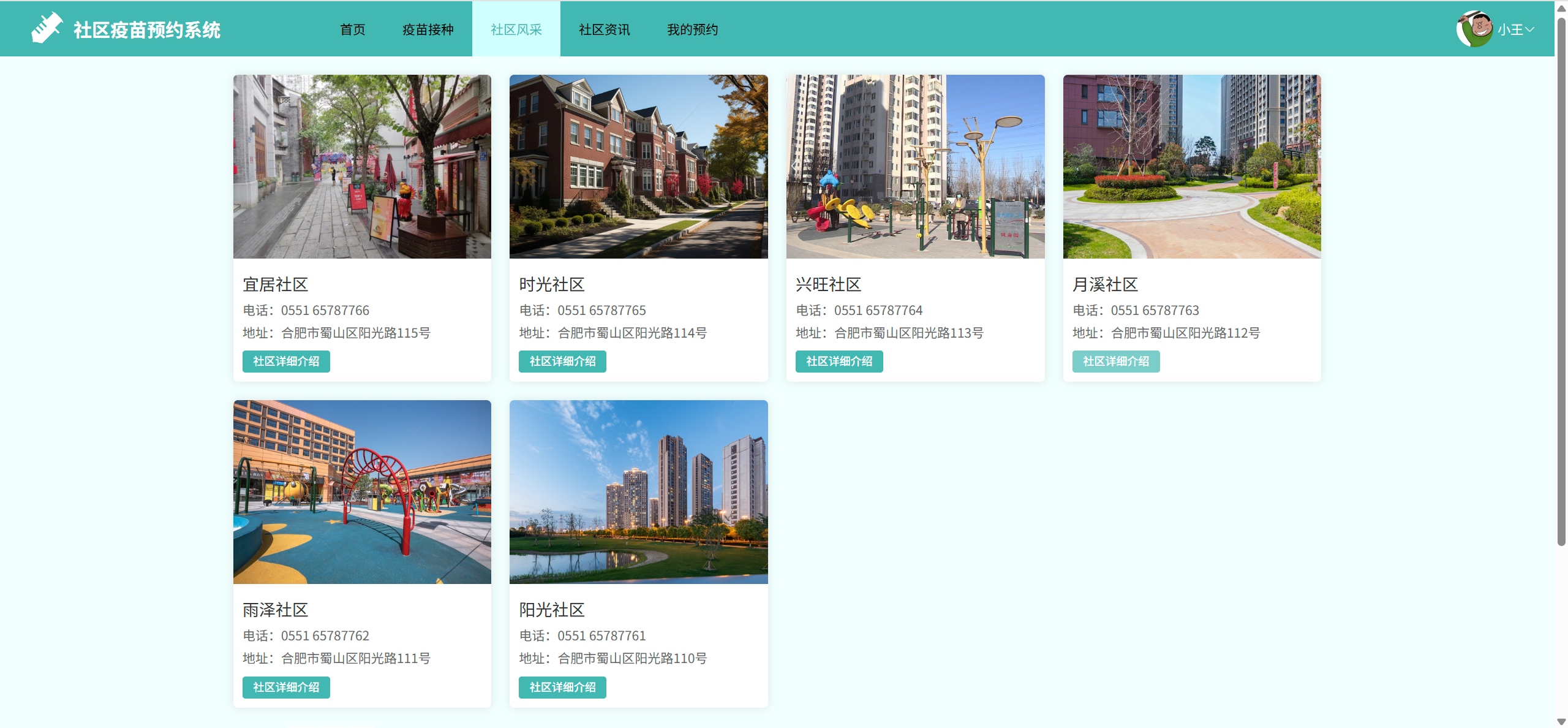Expand the 小王 user dropdown arrow
The height and width of the screenshot is (728, 1568).
coord(1529,29)
